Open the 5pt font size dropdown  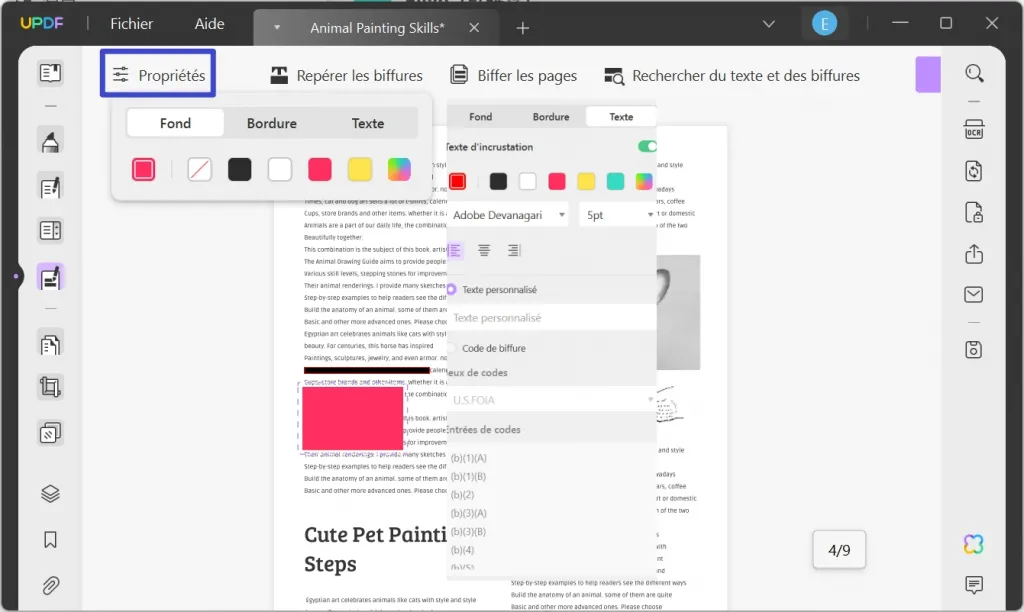[x=616, y=214]
